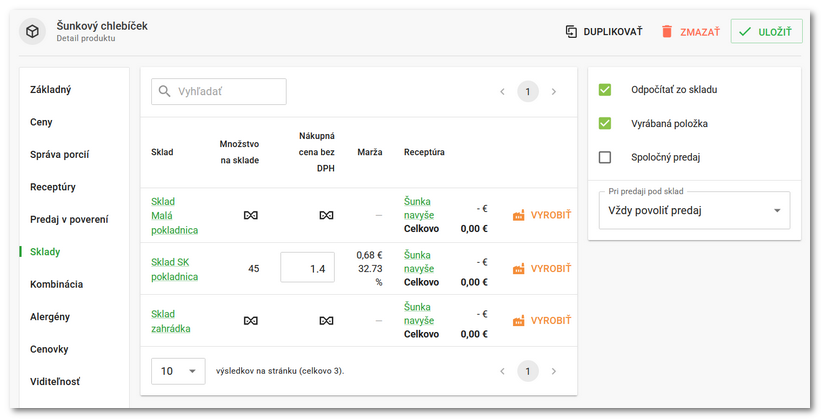This screenshot has height=419, width=821.
Task: Open the Viditeľnosť section
Action: point(55,382)
